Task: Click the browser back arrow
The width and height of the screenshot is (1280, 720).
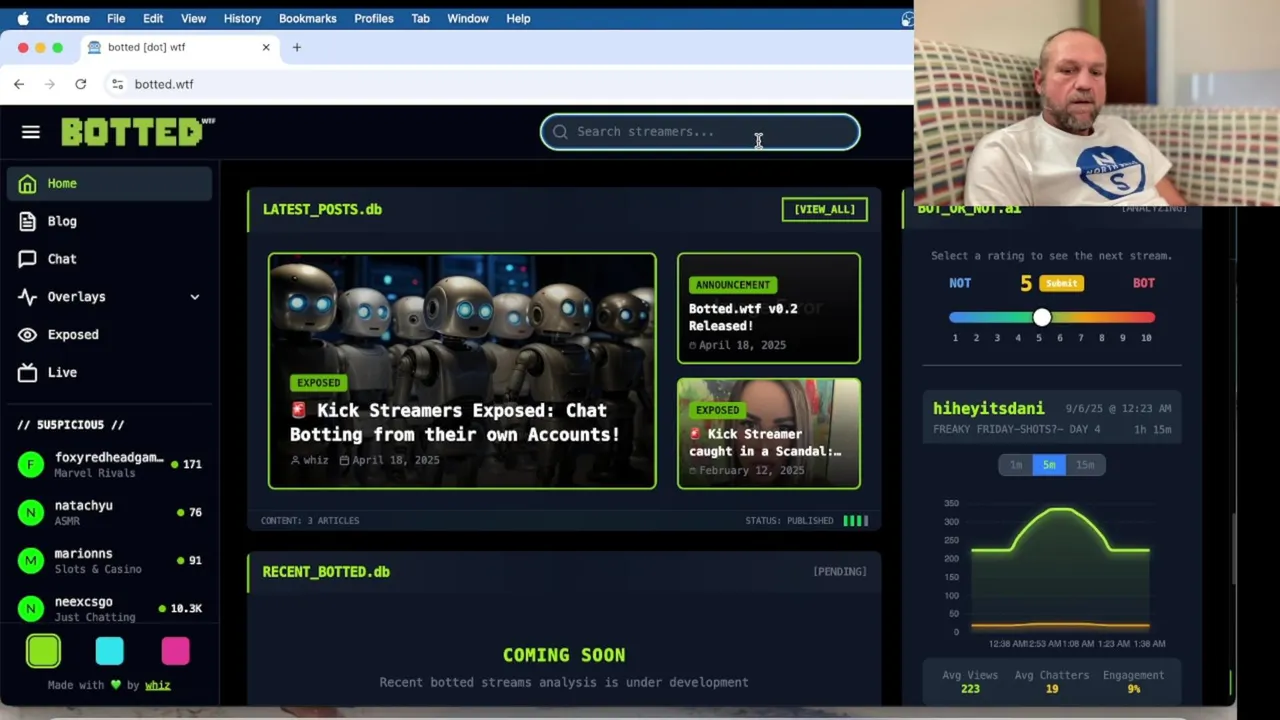Action: (19, 84)
